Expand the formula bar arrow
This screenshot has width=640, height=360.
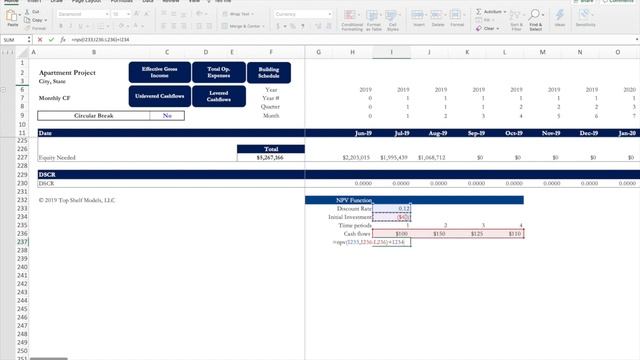[637, 40]
